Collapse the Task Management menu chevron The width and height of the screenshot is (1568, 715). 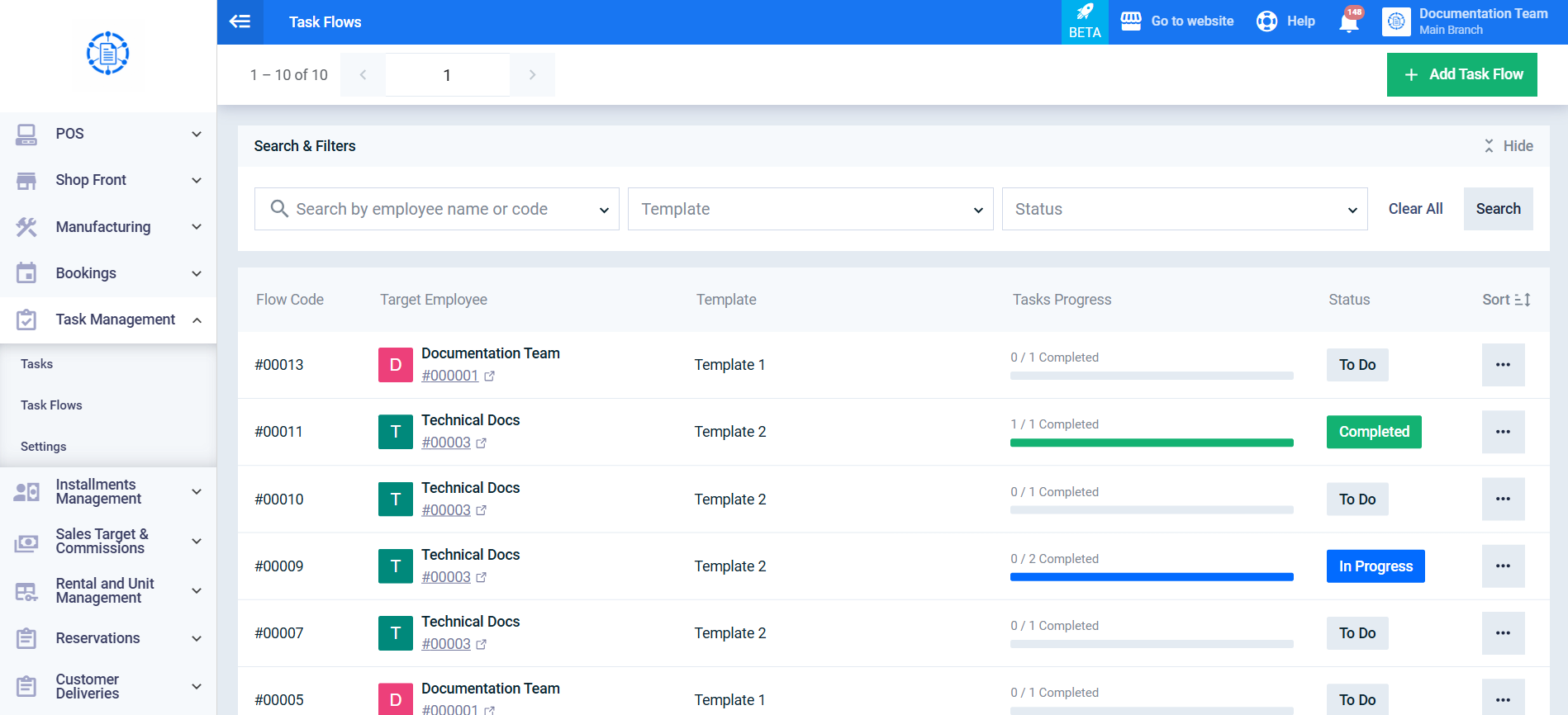[x=197, y=320]
